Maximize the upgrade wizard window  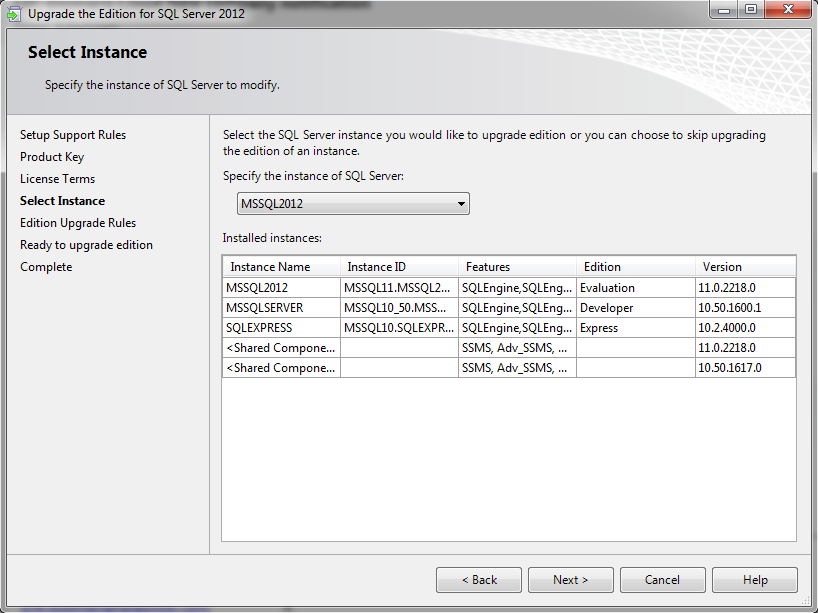[x=751, y=9]
